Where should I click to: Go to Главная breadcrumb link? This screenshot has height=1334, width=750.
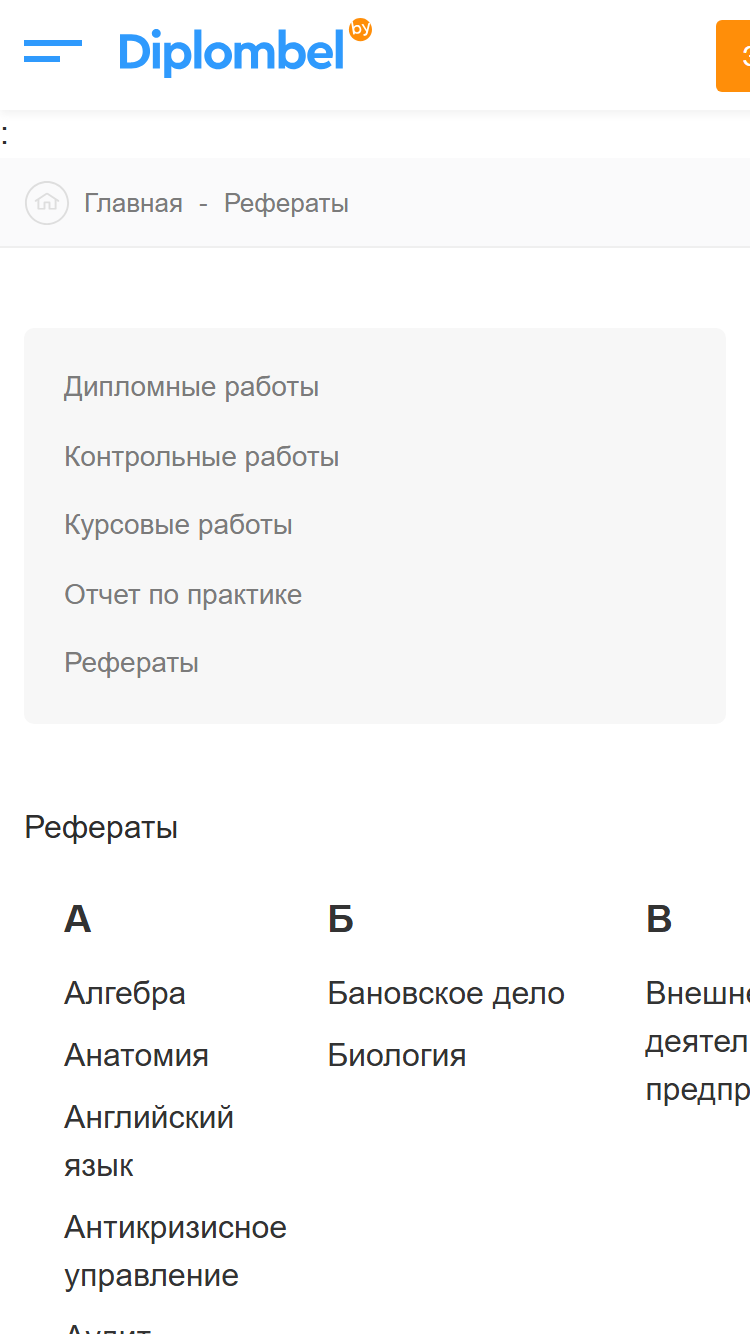coord(133,203)
